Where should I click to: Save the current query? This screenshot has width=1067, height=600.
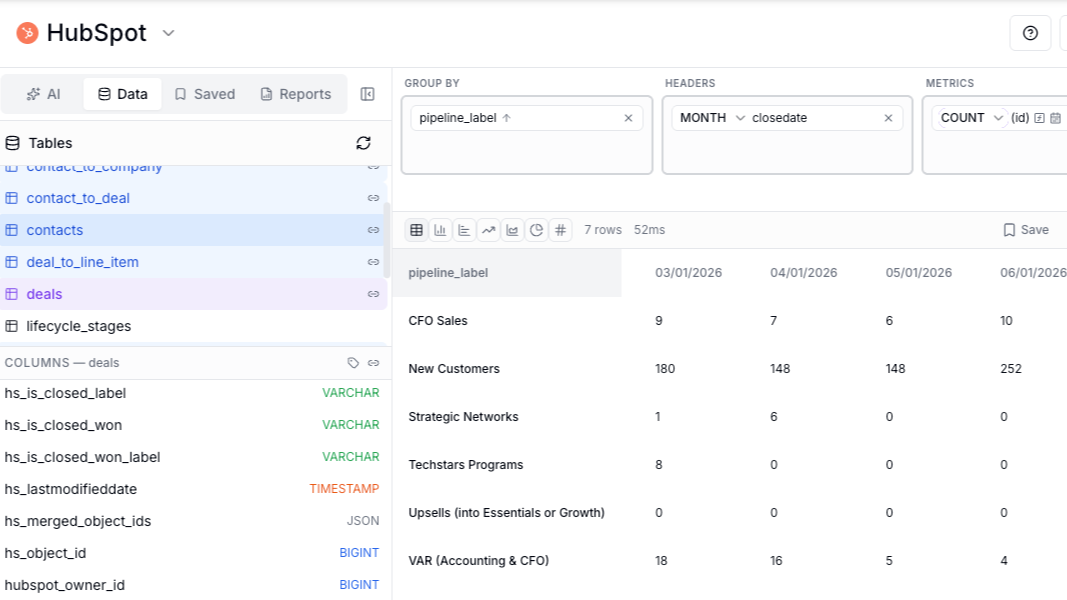(1026, 230)
